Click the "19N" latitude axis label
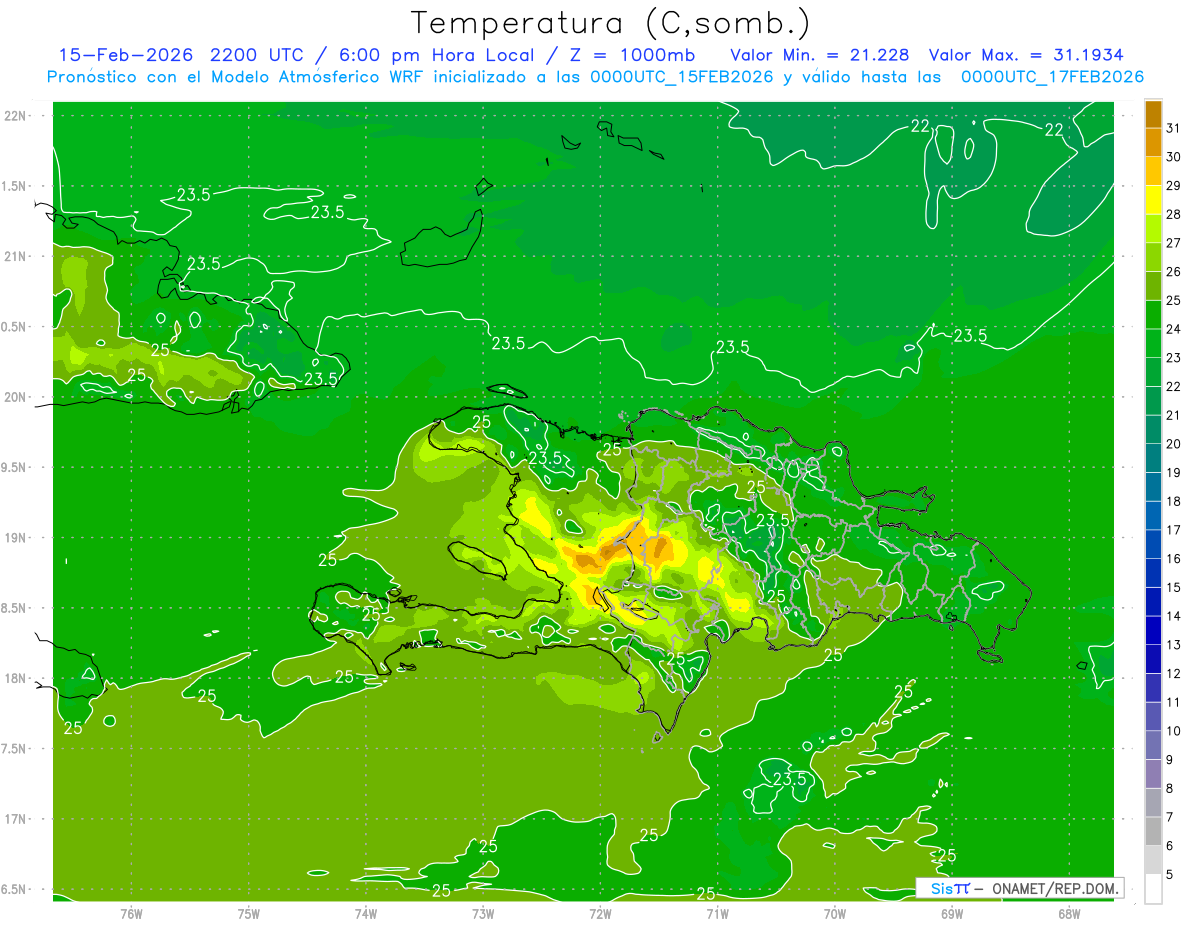The width and height of the screenshot is (1200, 927). 15,538
